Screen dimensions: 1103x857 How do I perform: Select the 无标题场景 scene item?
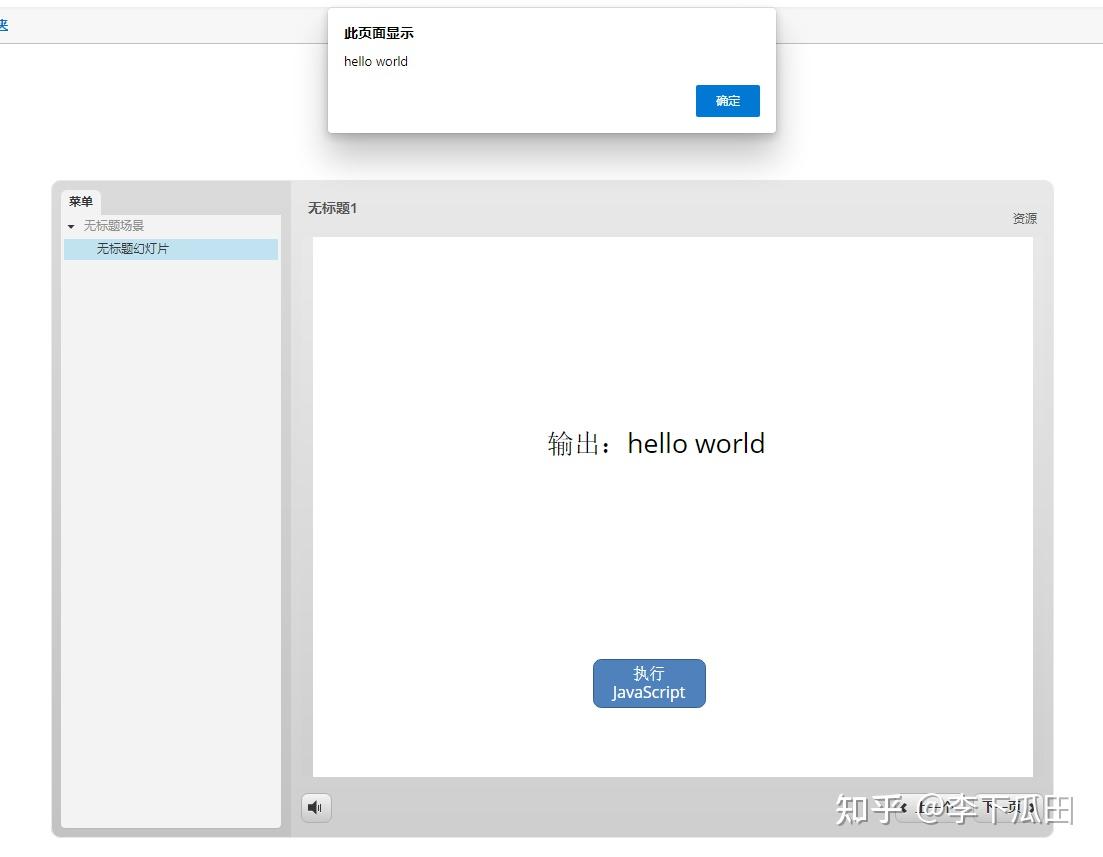113,226
